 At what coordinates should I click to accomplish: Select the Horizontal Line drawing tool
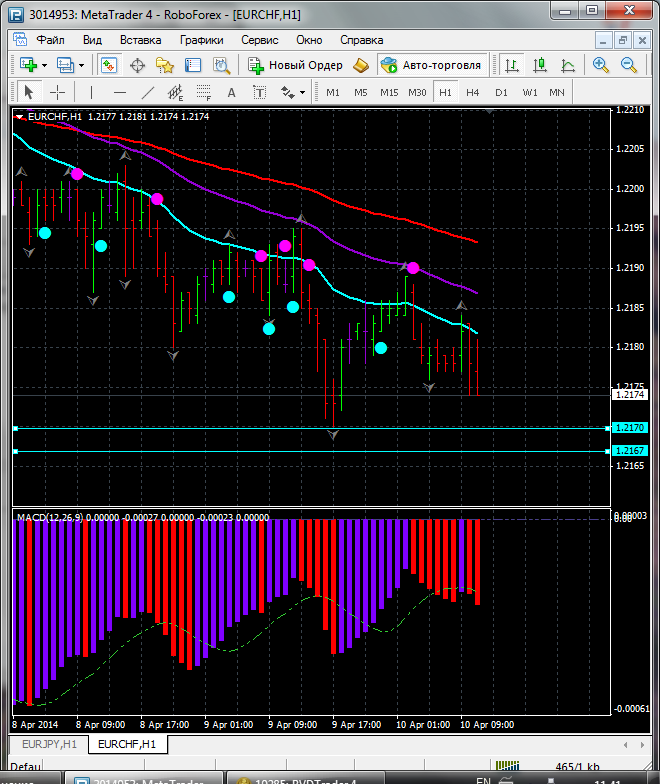[120, 92]
